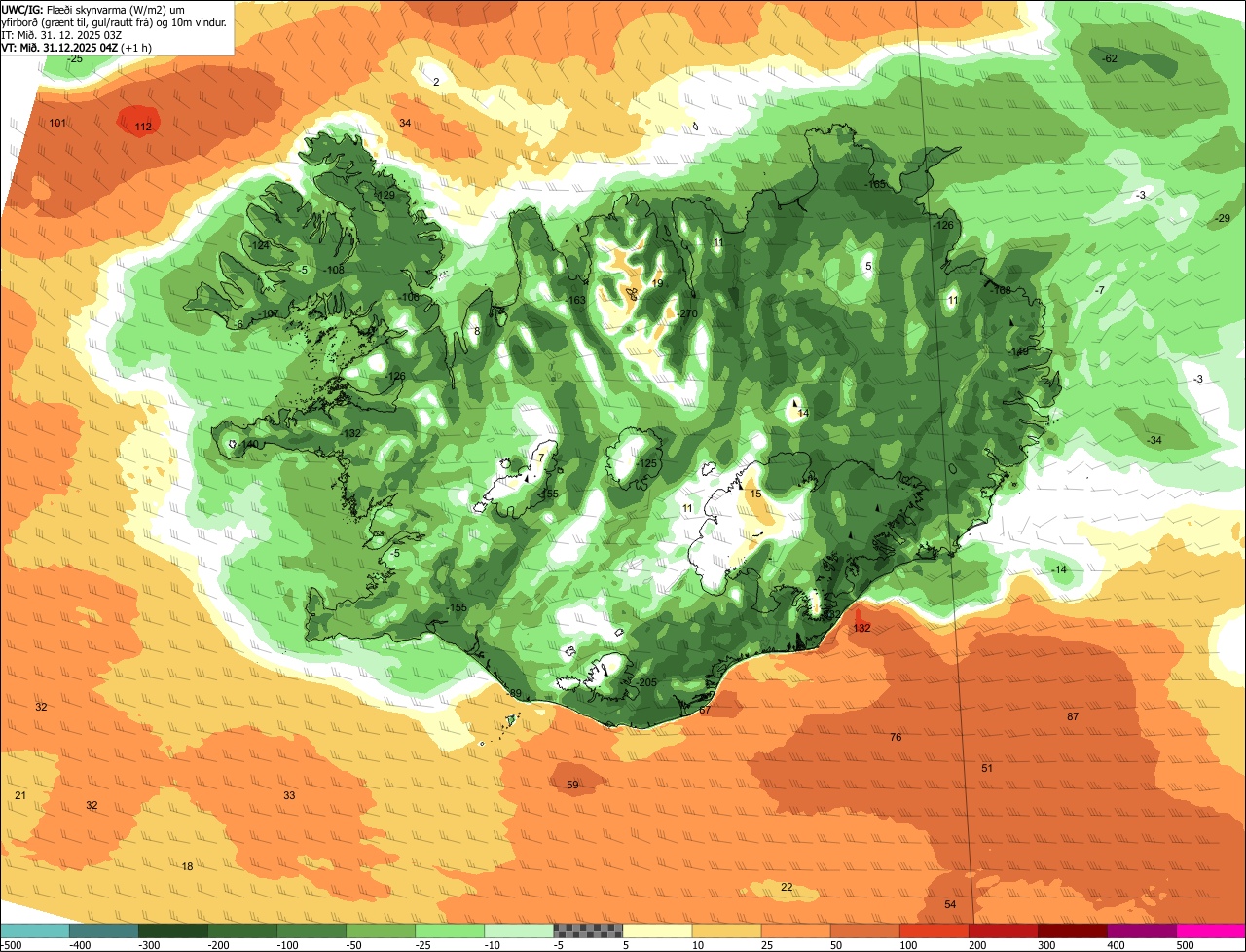Pick the bright light green -25 to -10 swatch
Screen dimensions: 1246x952
point(450,931)
